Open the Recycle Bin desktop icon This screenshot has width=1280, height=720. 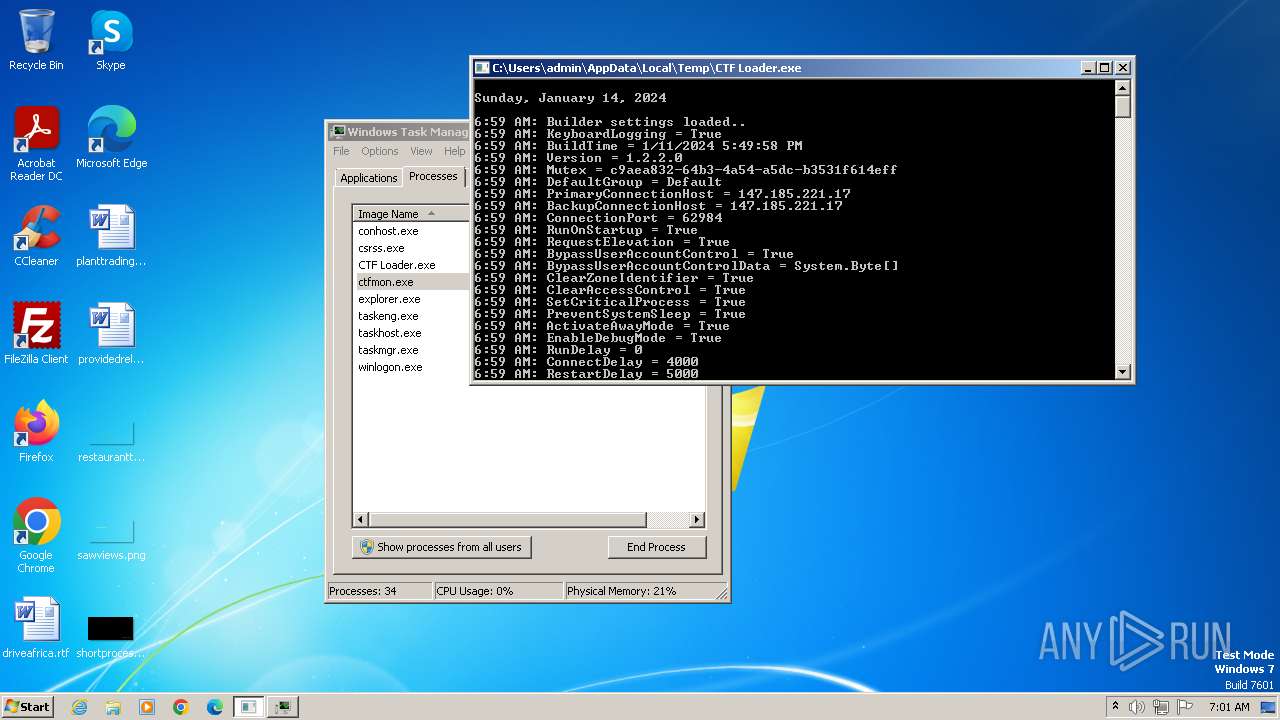[36, 40]
